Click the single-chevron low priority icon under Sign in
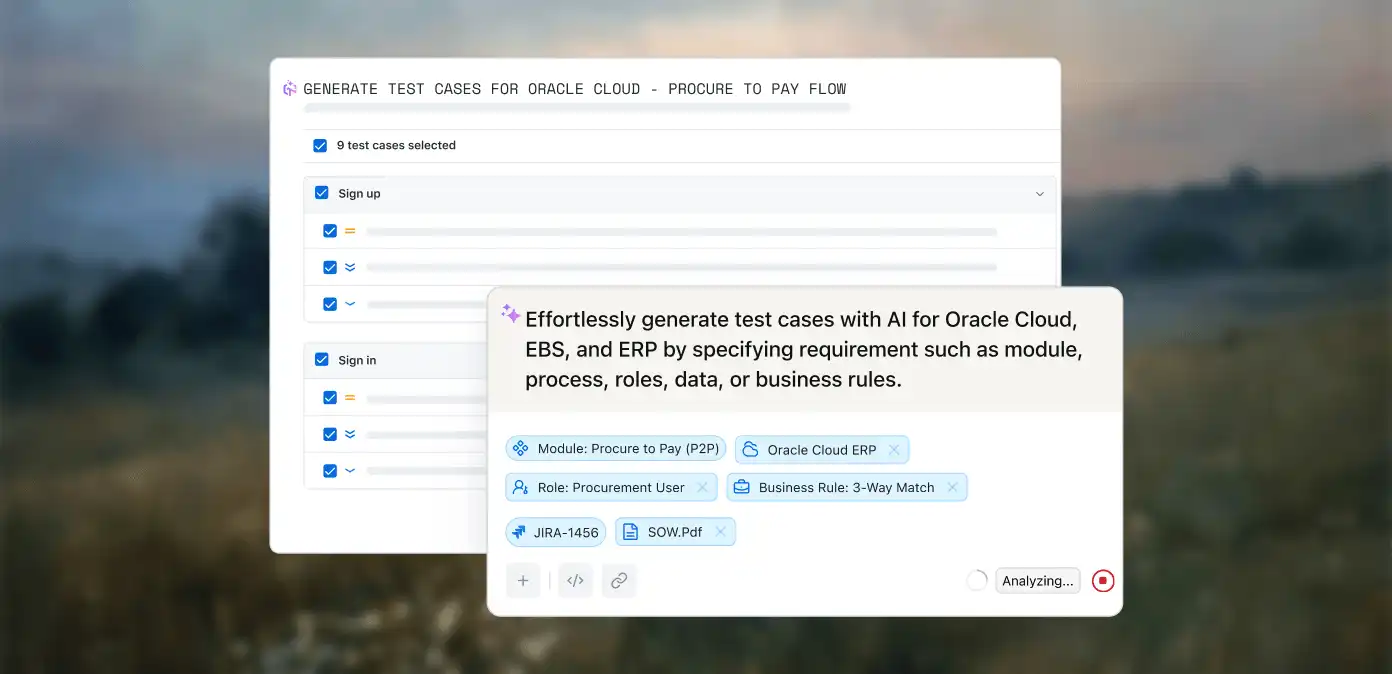Image resolution: width=1392 pixels, height=674 pixels. [x=350, y=471]
